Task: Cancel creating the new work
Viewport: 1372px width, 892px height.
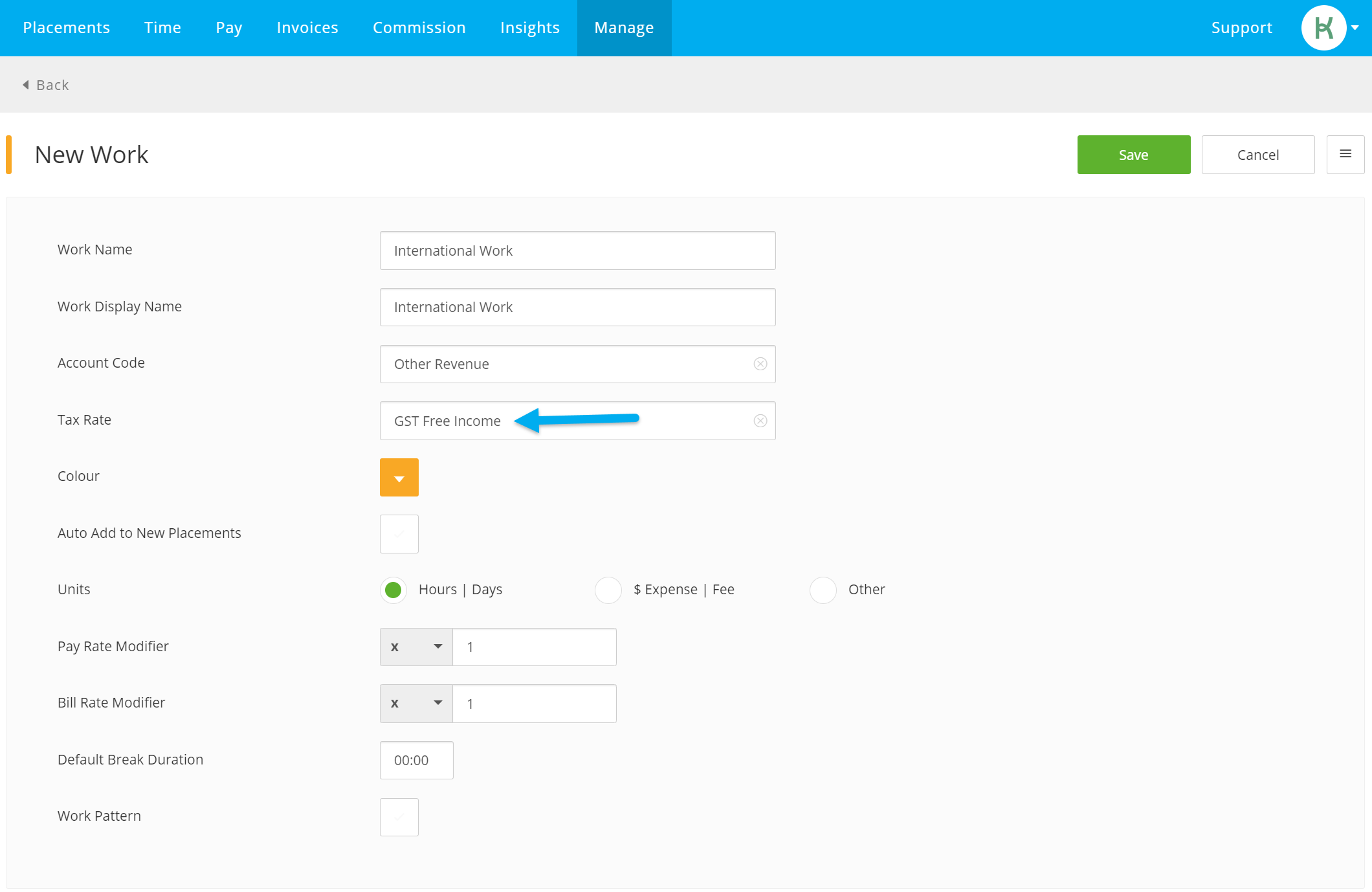Action: click(1258, 155)
